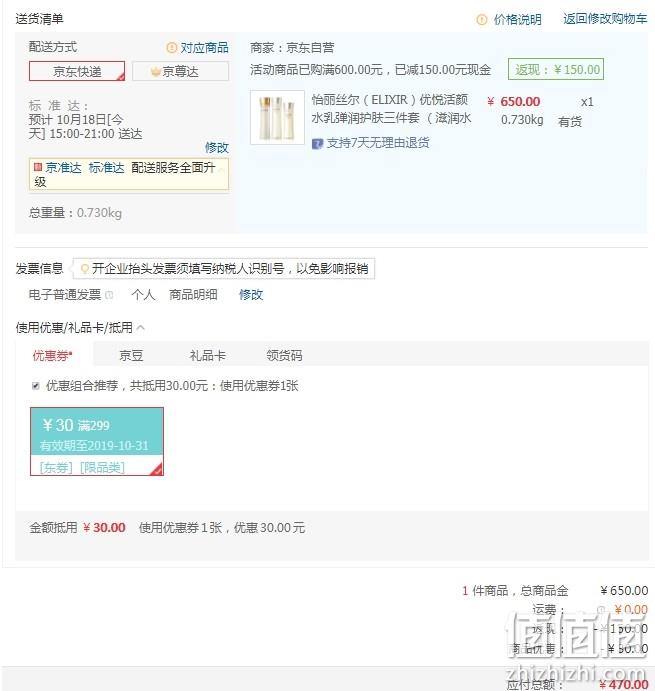Click the 返现 ¥150.00 badge
Image resolution: width=655 pixels, height=691 pixels.
556,69
